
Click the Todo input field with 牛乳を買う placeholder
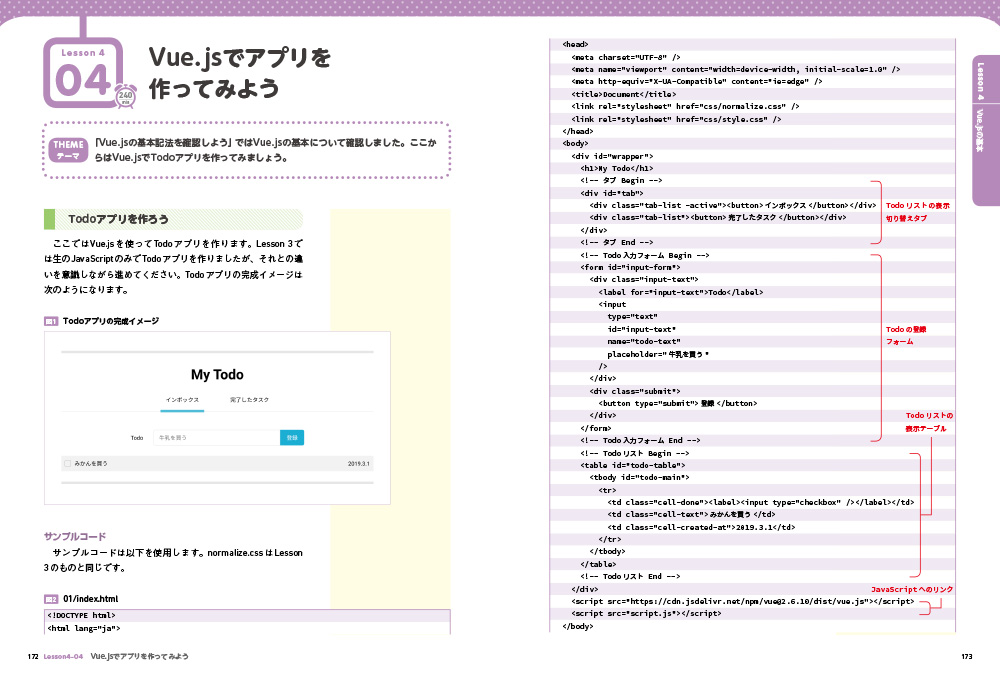point(217,437)
